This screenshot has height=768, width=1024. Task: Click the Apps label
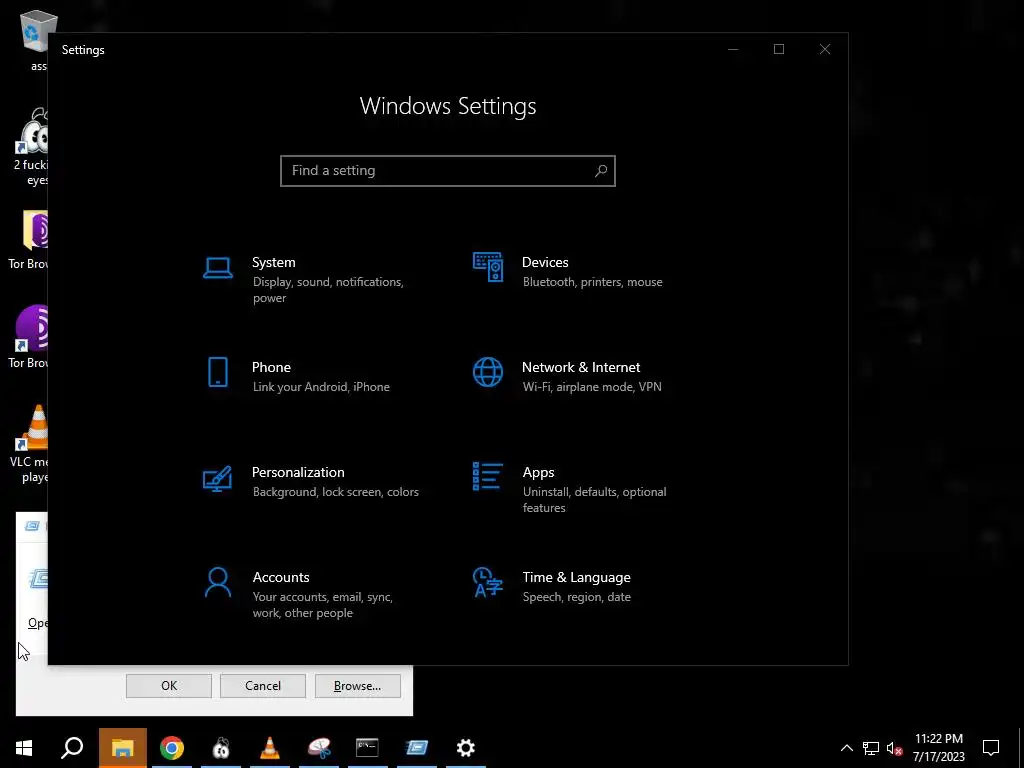539,472
